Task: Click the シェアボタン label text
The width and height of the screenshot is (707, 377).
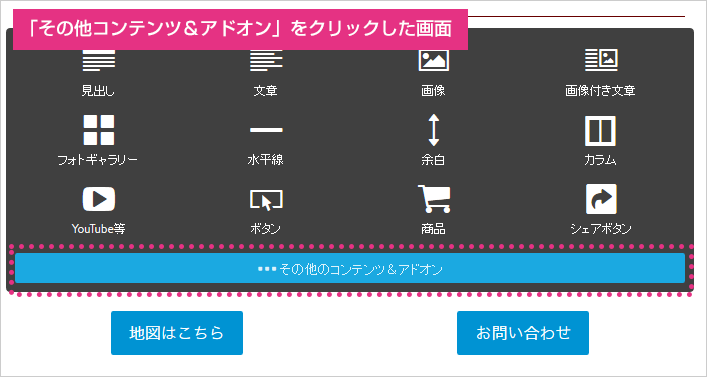Action: click(x=601, y=229)
